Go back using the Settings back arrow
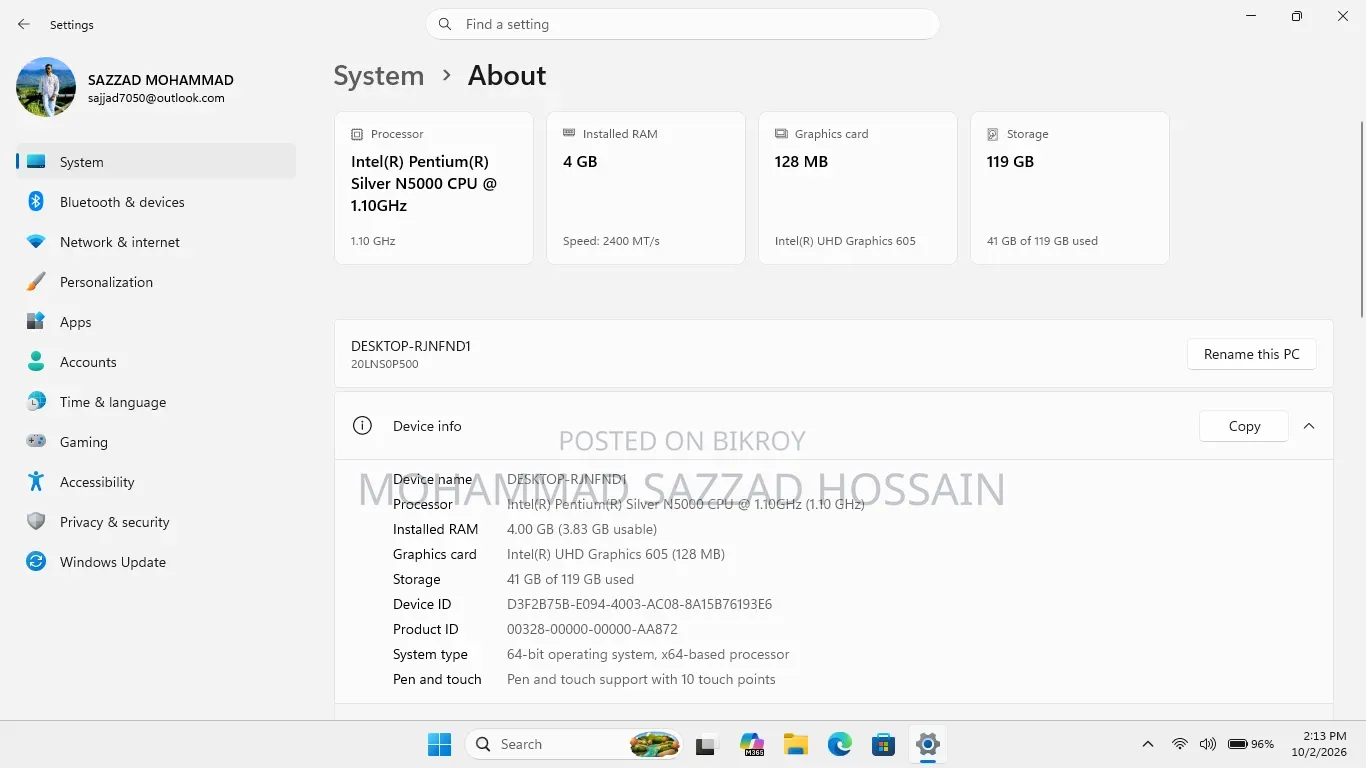This screenshot has height=768, width=1366. coord(24,24)
